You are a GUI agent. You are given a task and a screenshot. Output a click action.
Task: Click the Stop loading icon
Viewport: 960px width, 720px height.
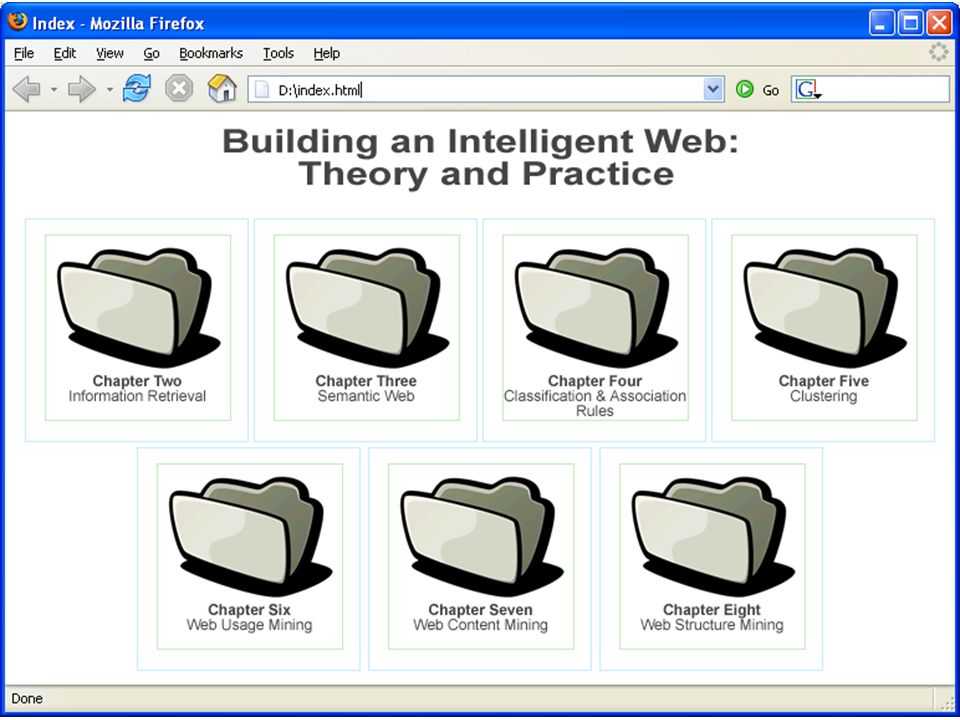[179, 89]
